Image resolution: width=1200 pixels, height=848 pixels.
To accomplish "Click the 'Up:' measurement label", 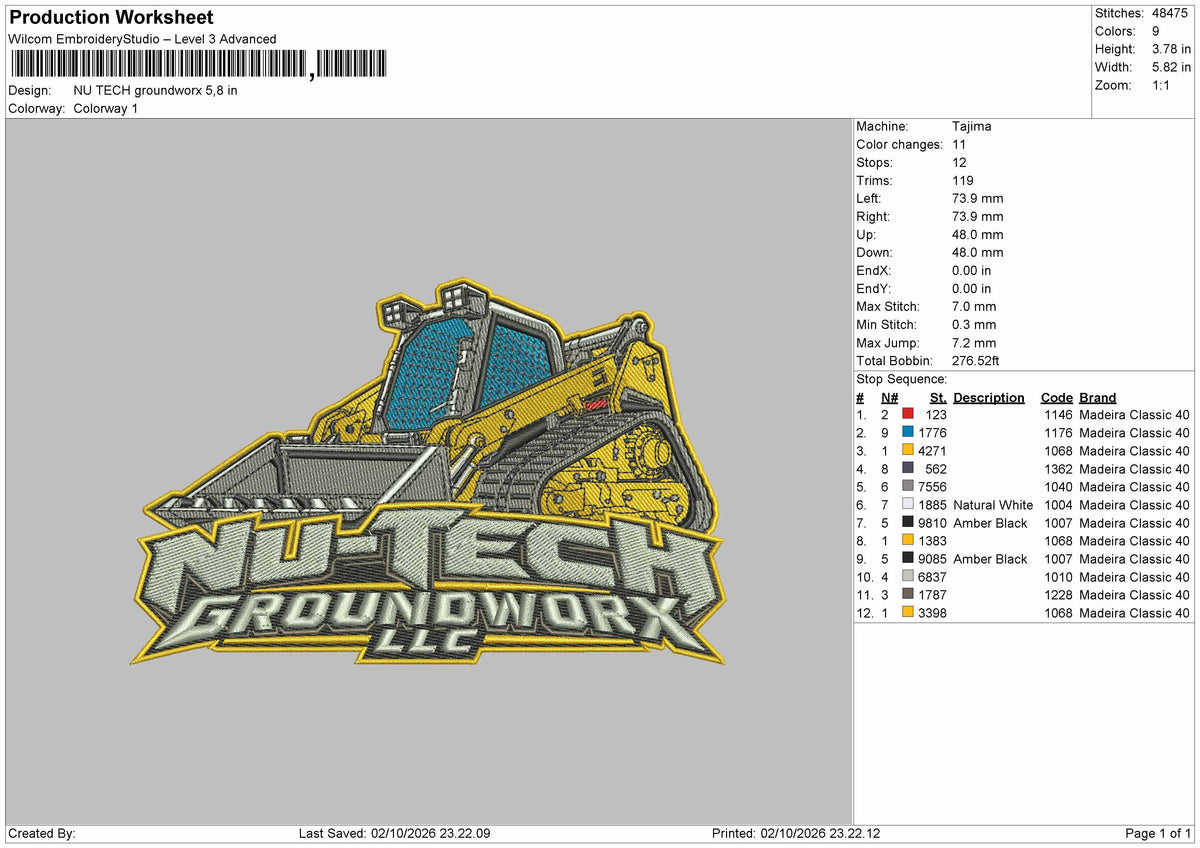I will [866, 234].
